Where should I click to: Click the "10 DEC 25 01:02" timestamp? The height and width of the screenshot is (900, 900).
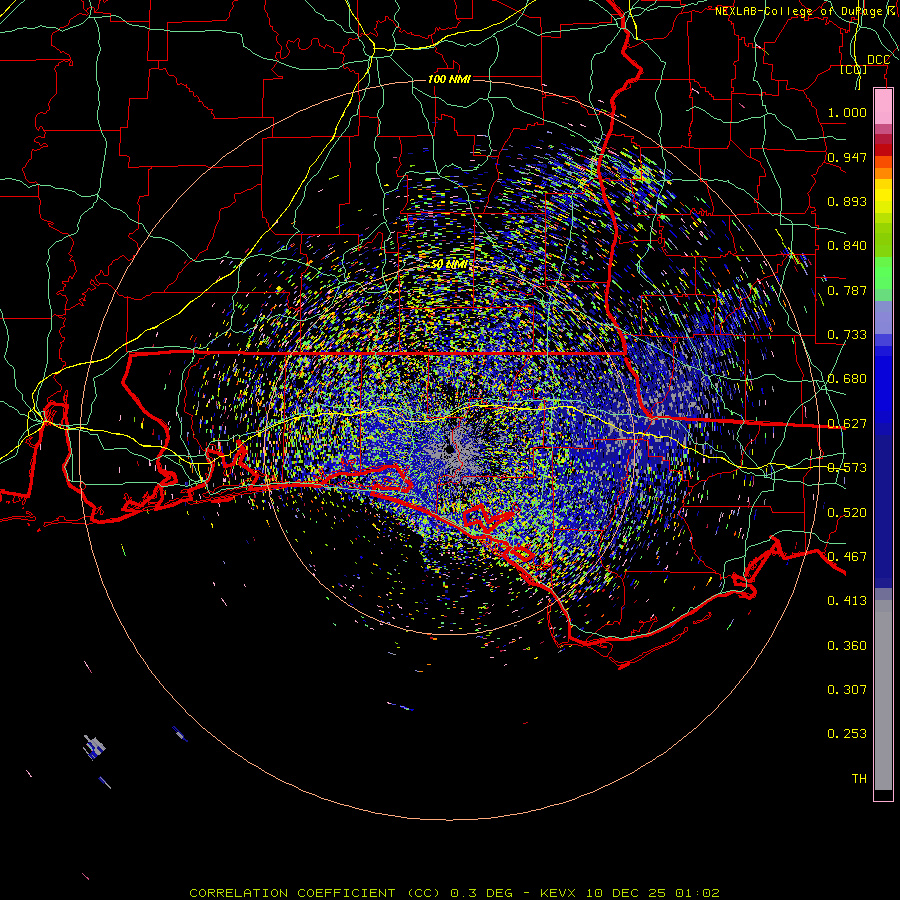pyautogui.click(x=653, y=893)
